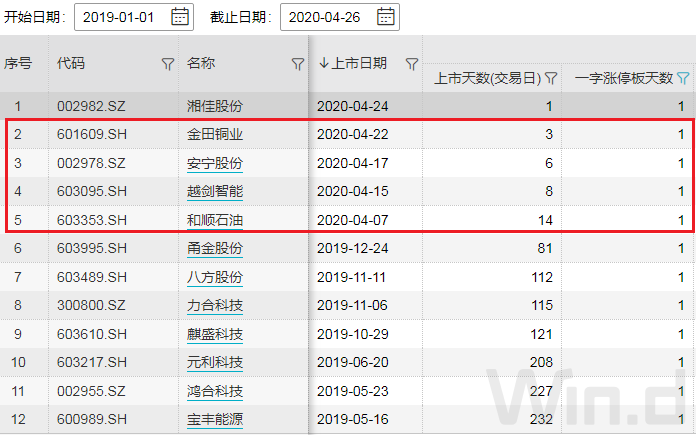Select trading days value 232
Viewport: 696px width, 435px height.
[x=542, y=419]
